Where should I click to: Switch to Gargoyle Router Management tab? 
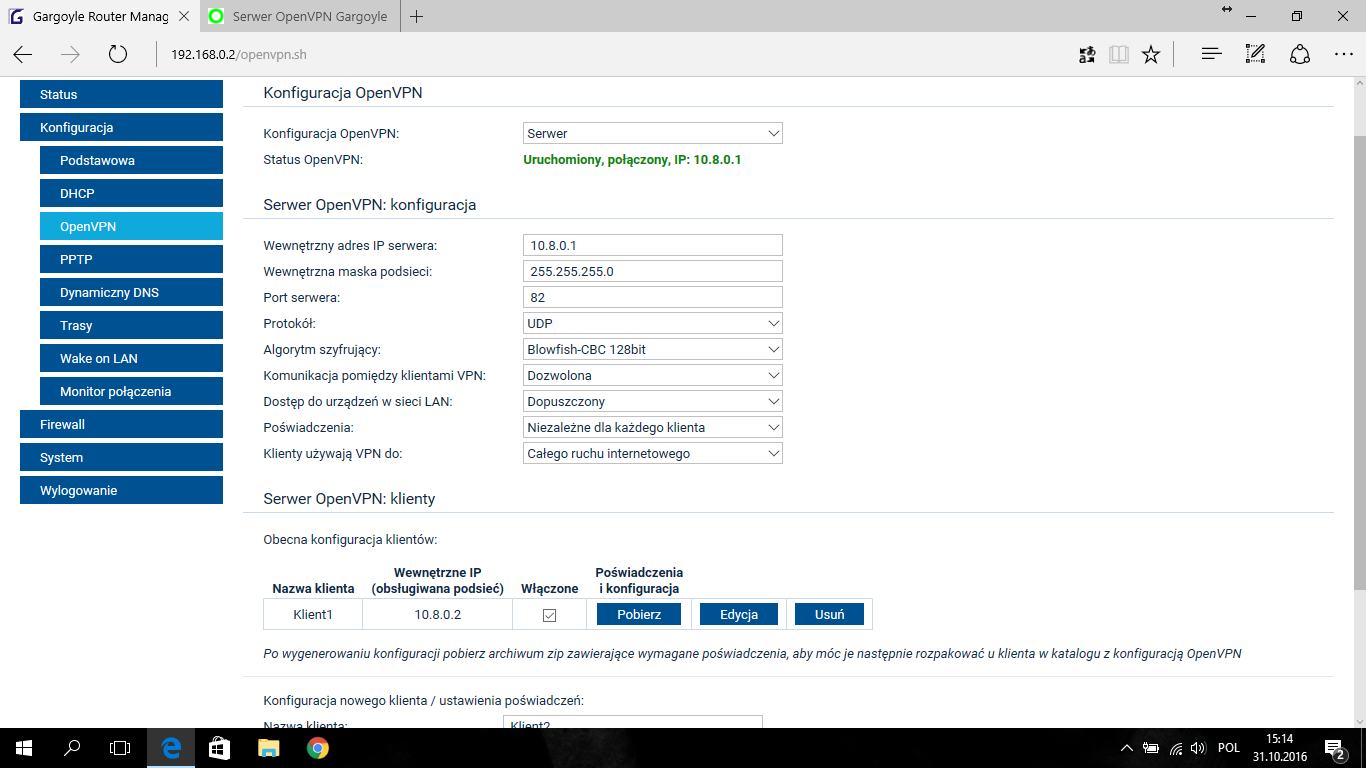(x=99, y=16)
